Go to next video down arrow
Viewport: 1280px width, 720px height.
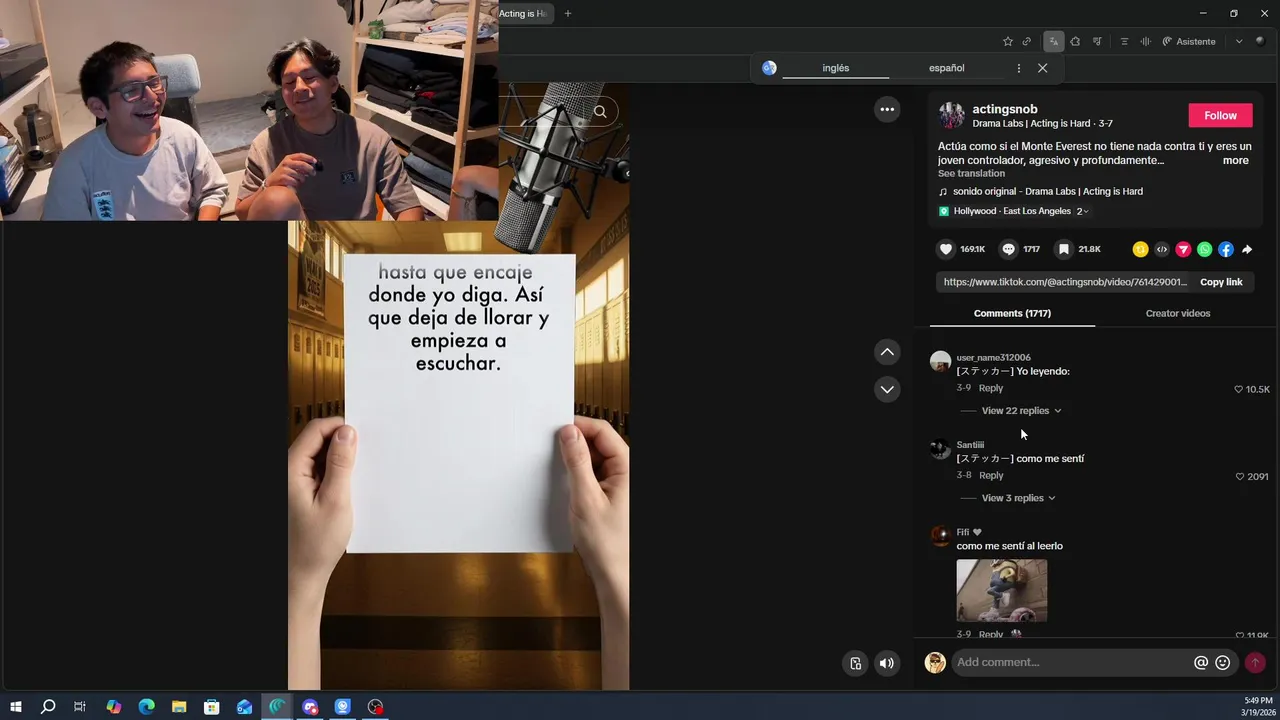[887, 389]
